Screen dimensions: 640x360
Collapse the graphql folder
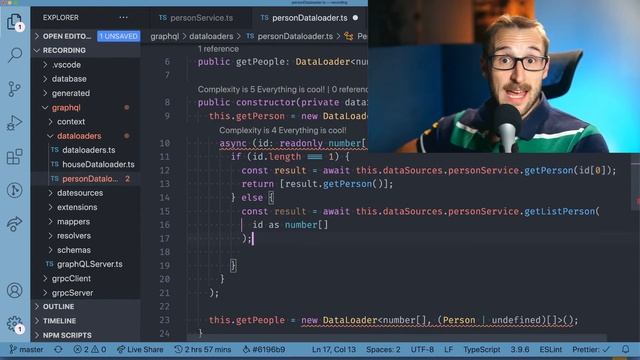(x=86, y=107)
